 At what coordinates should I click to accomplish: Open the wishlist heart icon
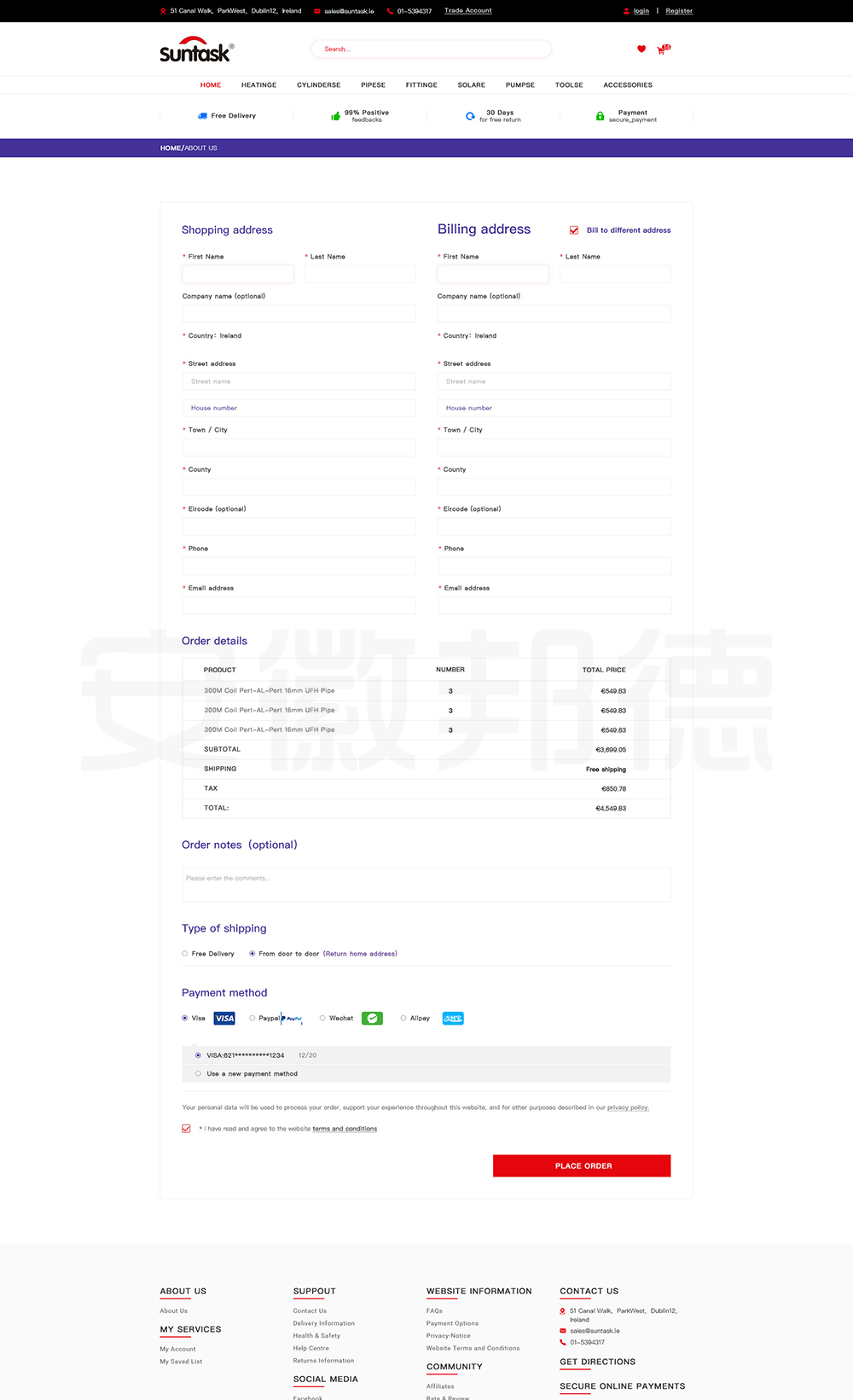(641, 49)
